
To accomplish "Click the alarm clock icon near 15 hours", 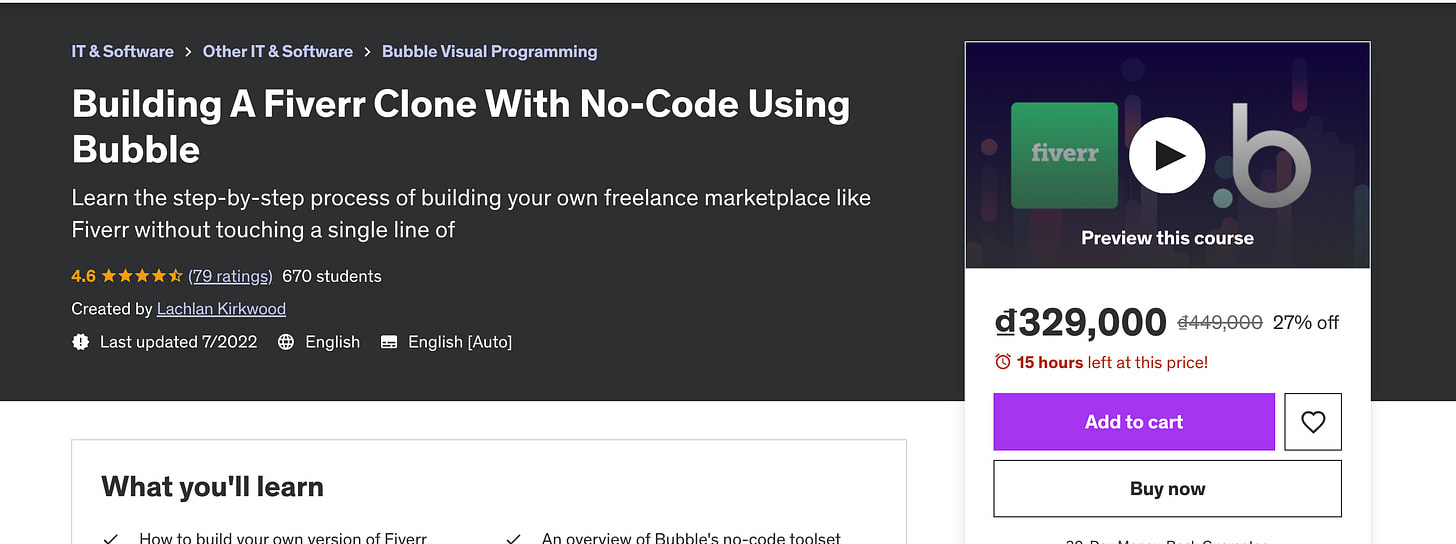I will [1003, 362].
